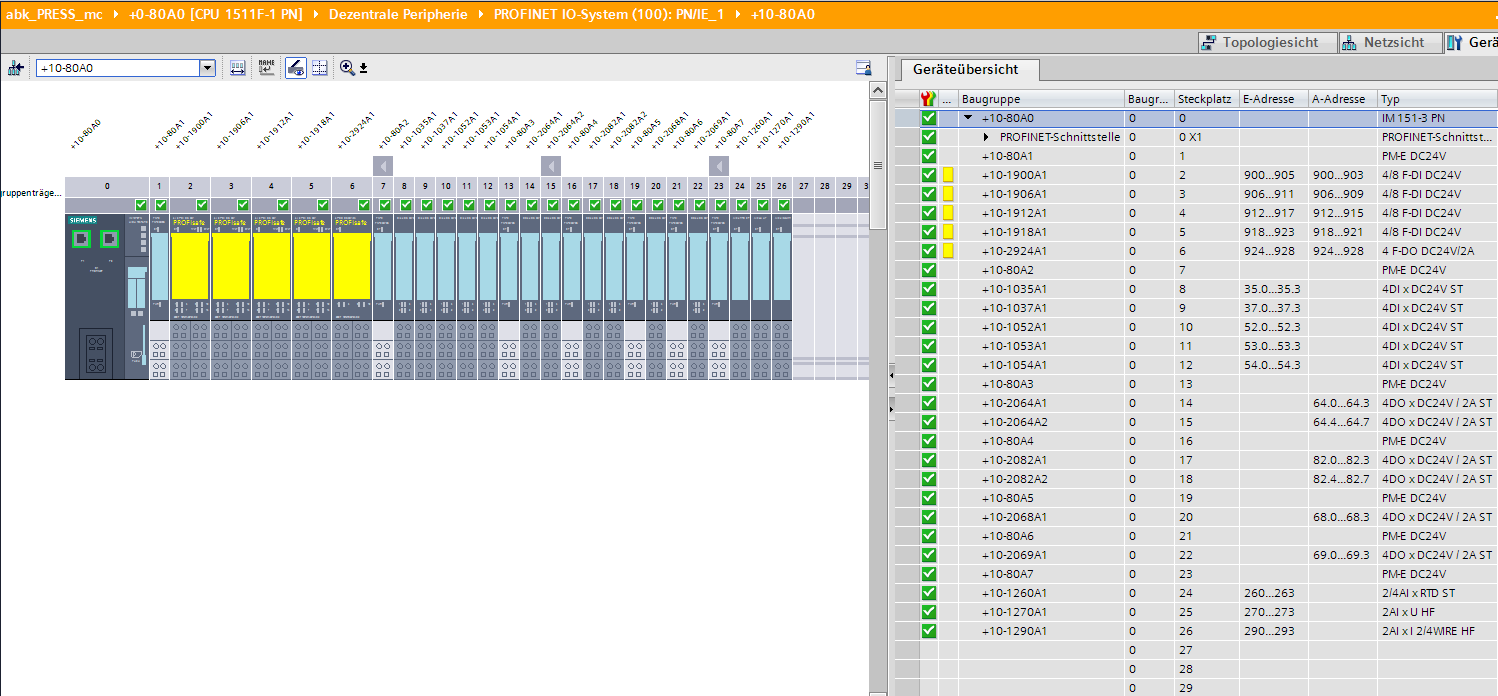This screenshot has width=1498, height=696.
Task: Click the slanted +10-80A0 label above the rack
Action: pos(86,134)
